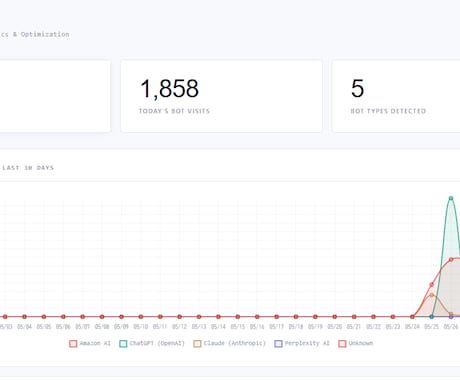Toggle the Unknown legend series
This screenshot has width=460, height=380.
point(356,343)
